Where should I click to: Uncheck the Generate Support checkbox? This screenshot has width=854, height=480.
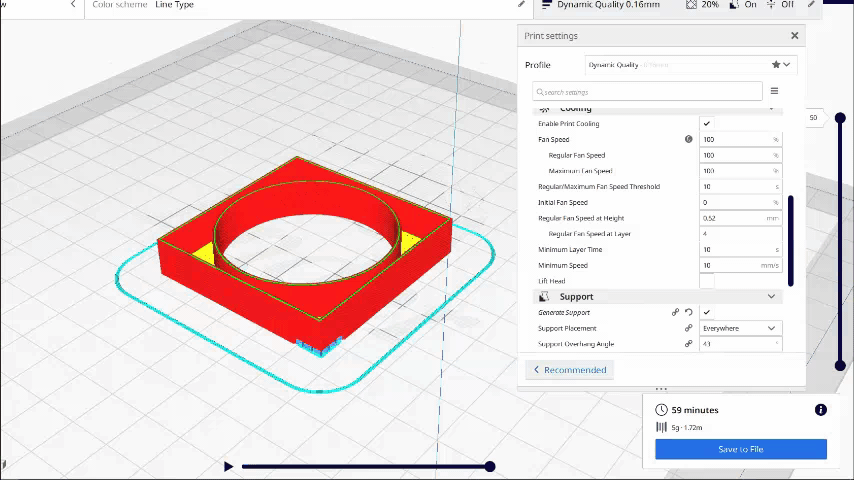pyautogui.click(x=707, y=313)
